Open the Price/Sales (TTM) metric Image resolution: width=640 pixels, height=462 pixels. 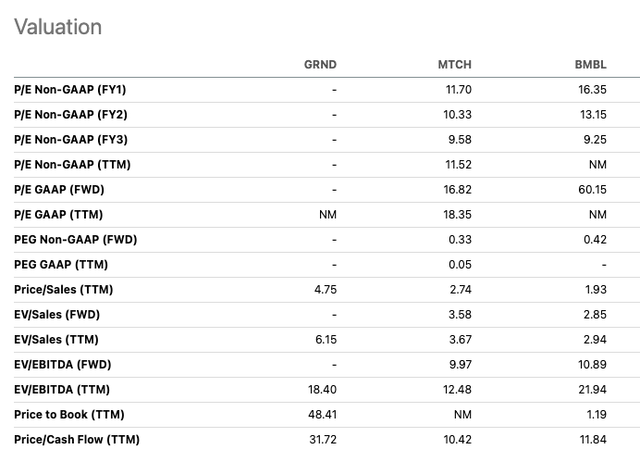[x=63, y=289]
